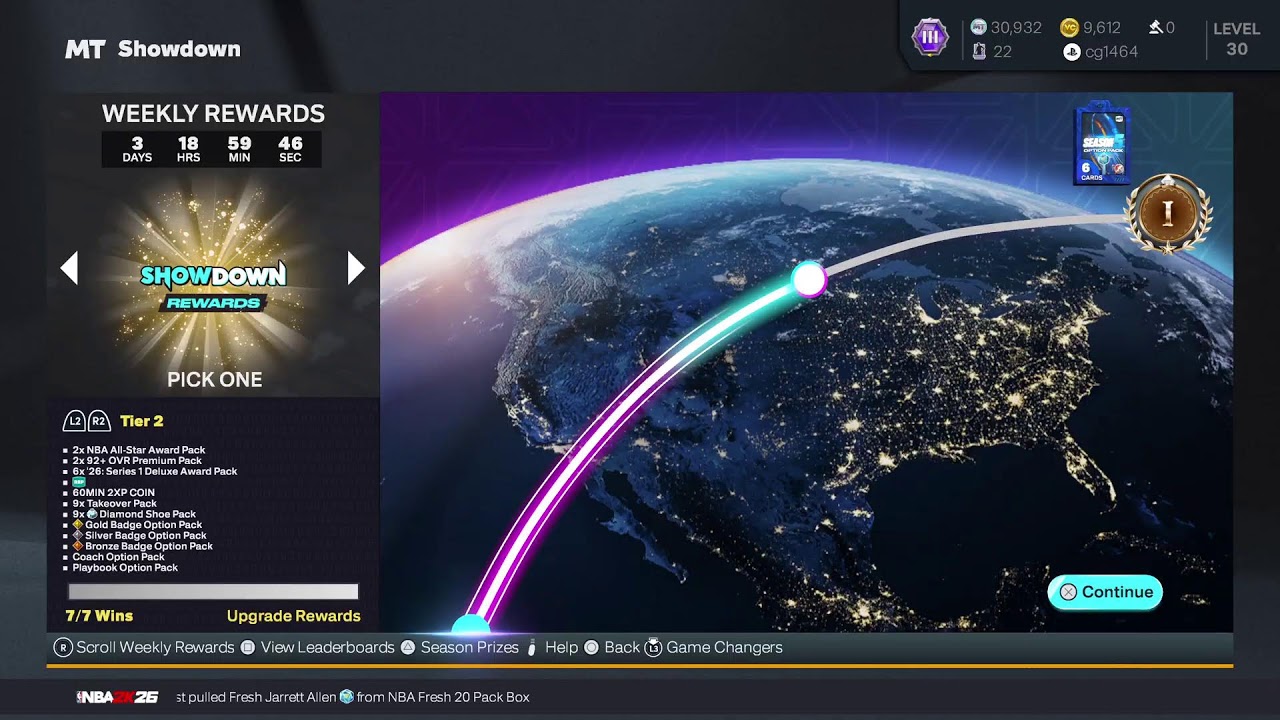Open Game Changers

(725, 647)
